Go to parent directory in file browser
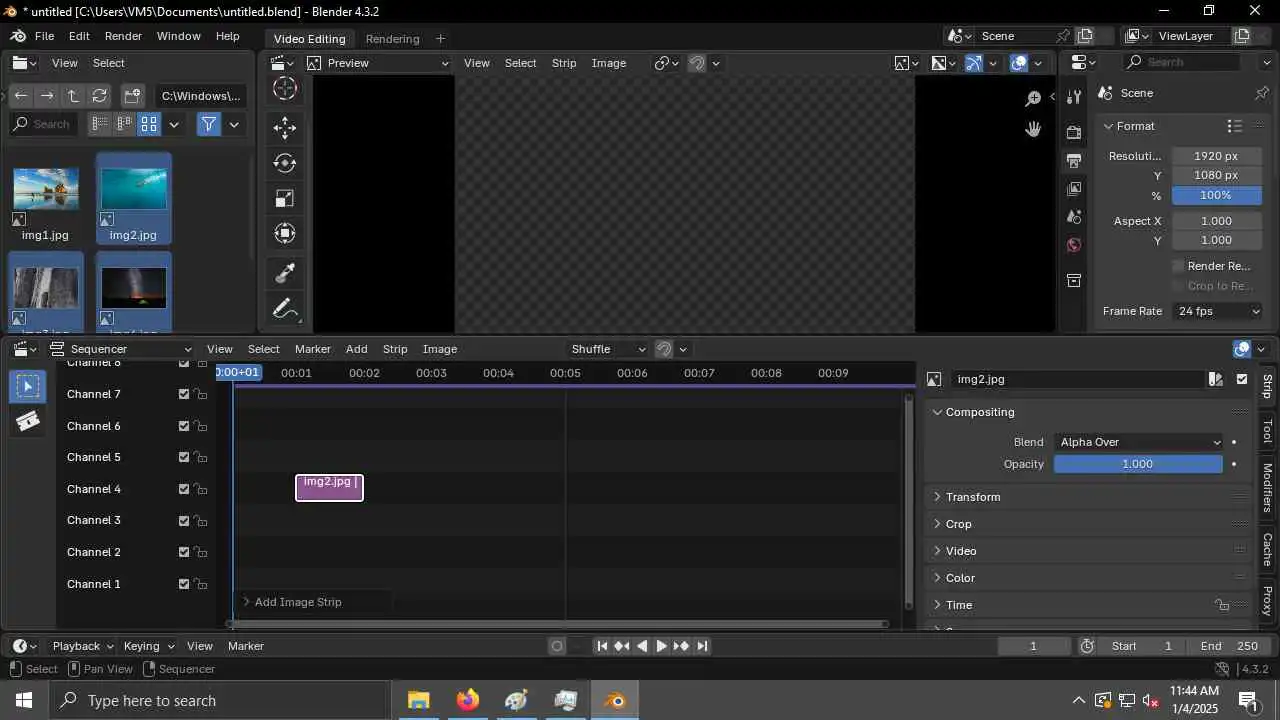Screen dimensions: 1280x720 click(x=73, y=96)
